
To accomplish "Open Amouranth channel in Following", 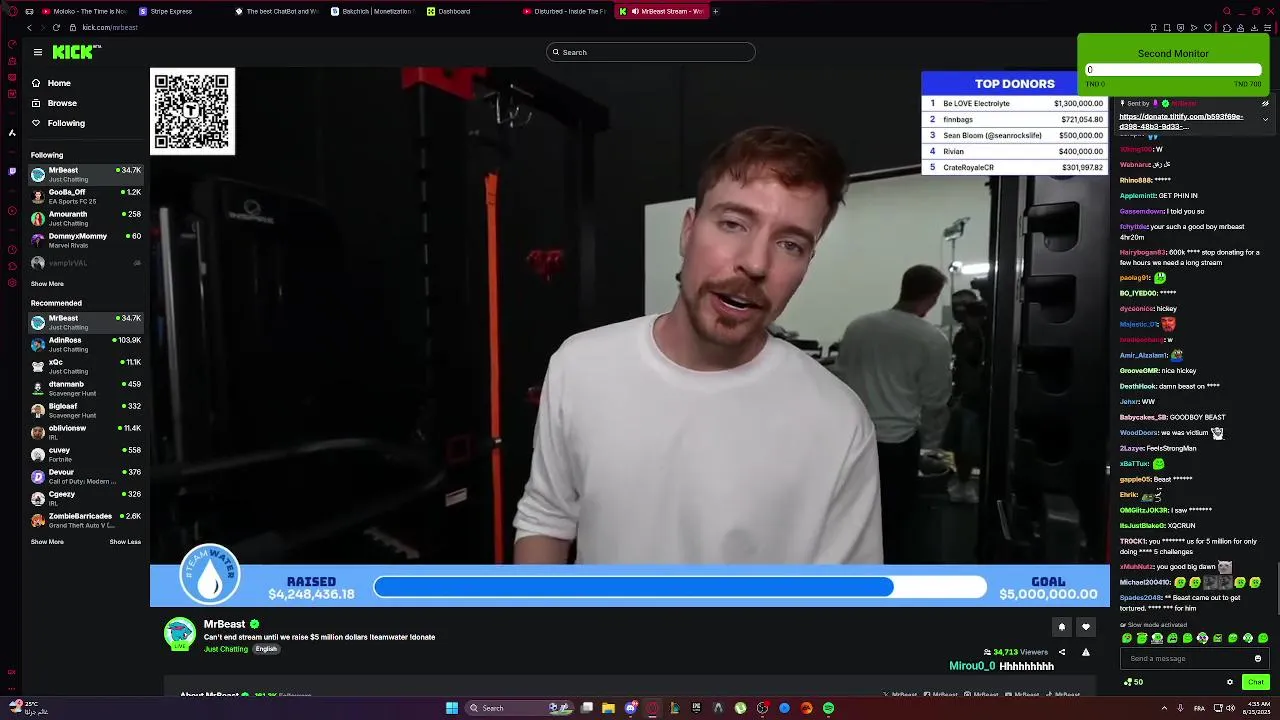I will tap(86, 218).
